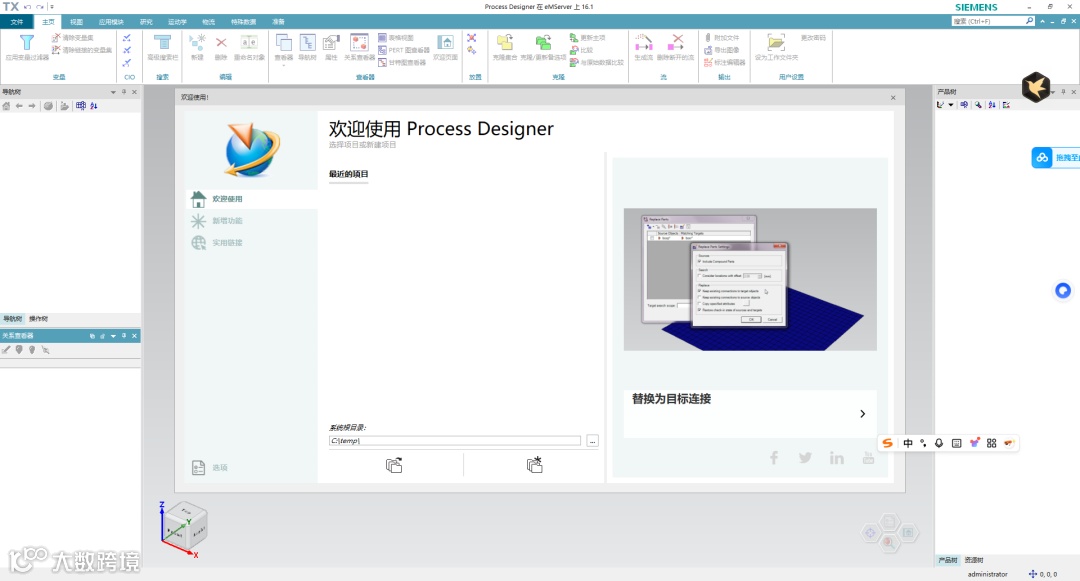Image resolution: width=1080 pixels, height=581 pixels.
Task: Click the new project icon below 系统根目录
Action: tap(534, 465)
